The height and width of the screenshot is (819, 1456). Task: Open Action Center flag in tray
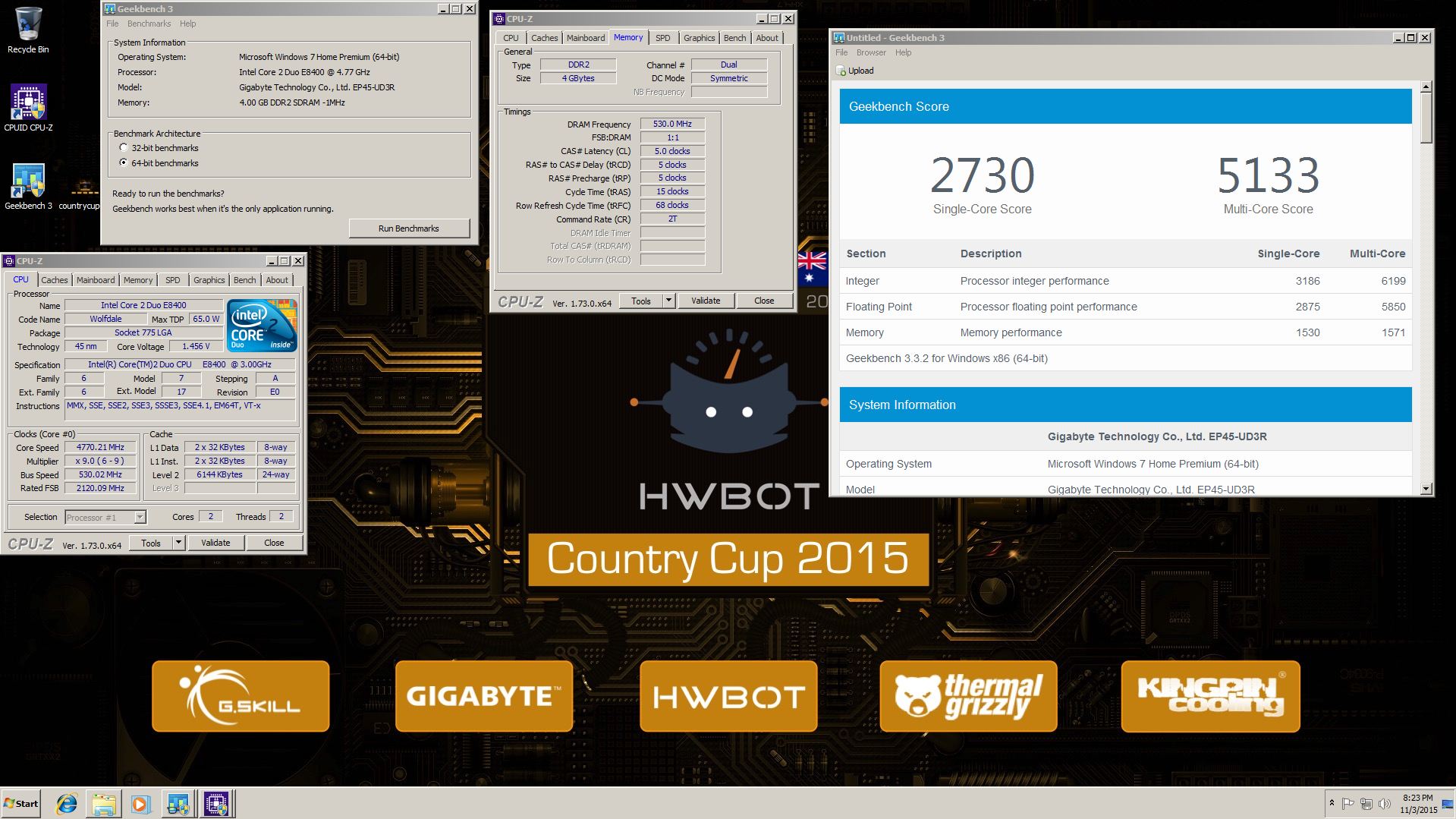(1348, 803)
